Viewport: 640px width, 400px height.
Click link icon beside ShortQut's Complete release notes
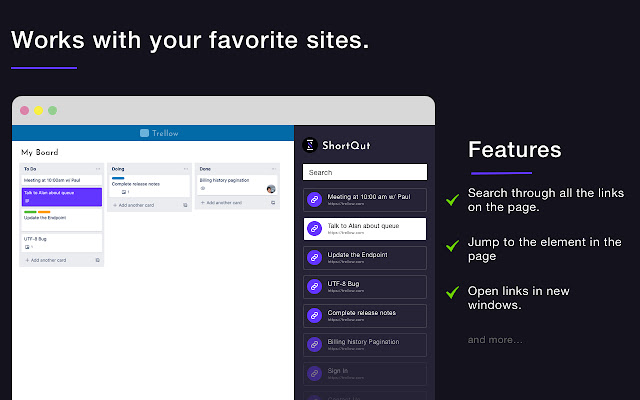point(314,316)
